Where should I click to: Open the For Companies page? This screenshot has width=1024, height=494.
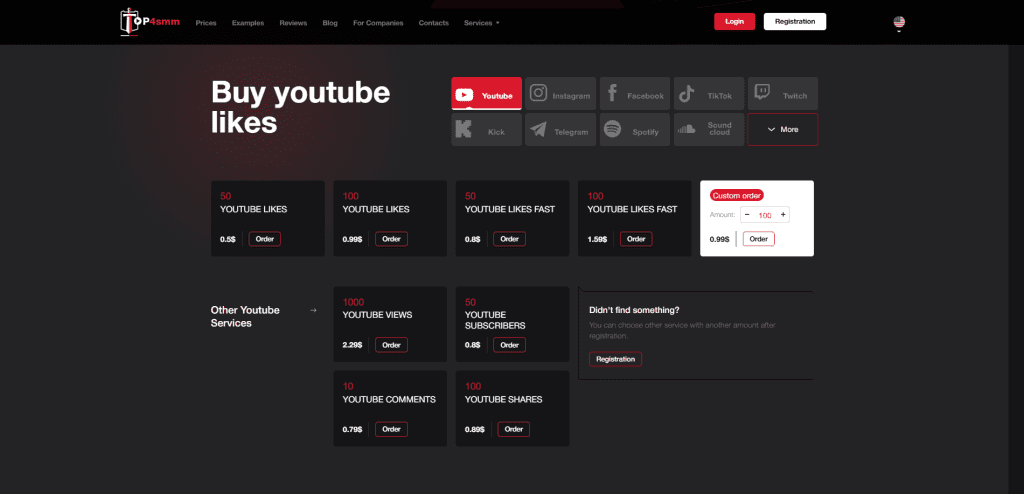[378, 23]
